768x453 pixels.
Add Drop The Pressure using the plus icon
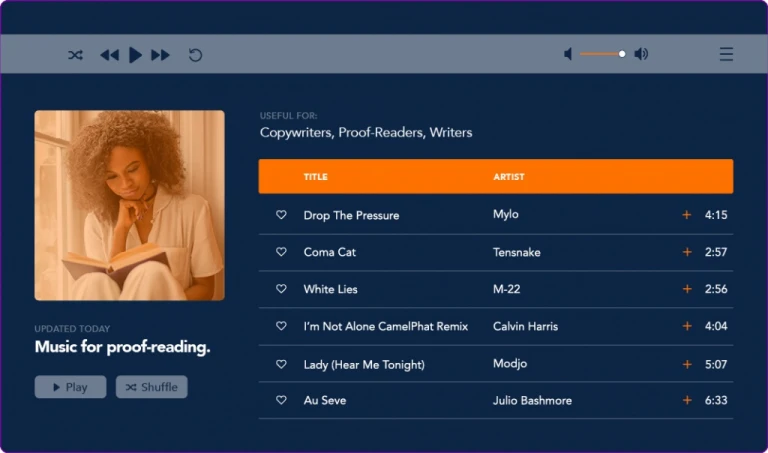[687, 215]
